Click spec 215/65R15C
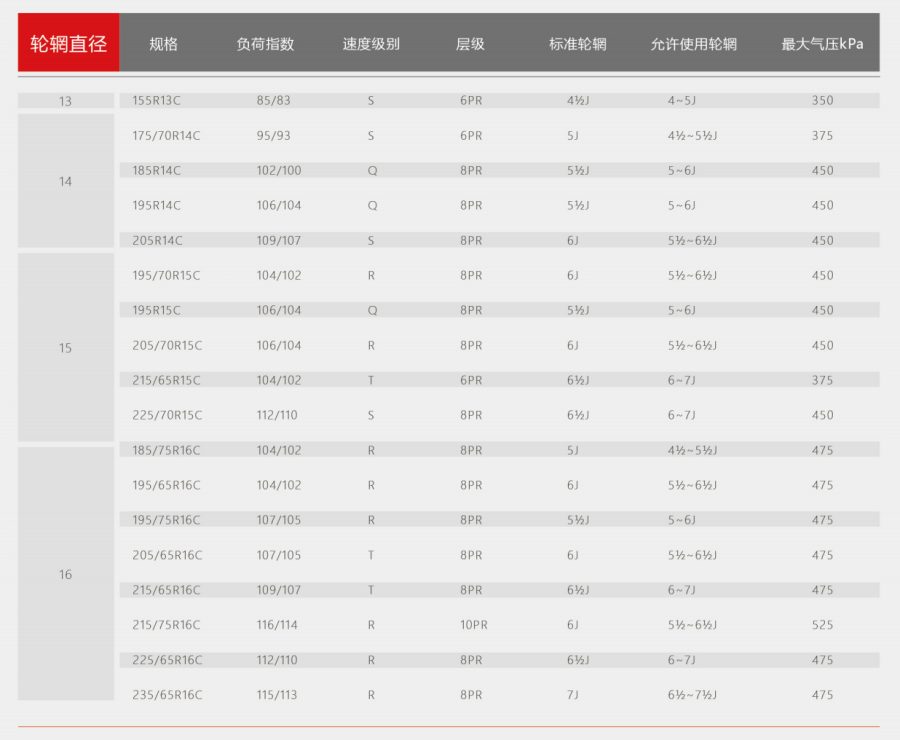This screenshot has width=900, height=740. click(166, 380)
